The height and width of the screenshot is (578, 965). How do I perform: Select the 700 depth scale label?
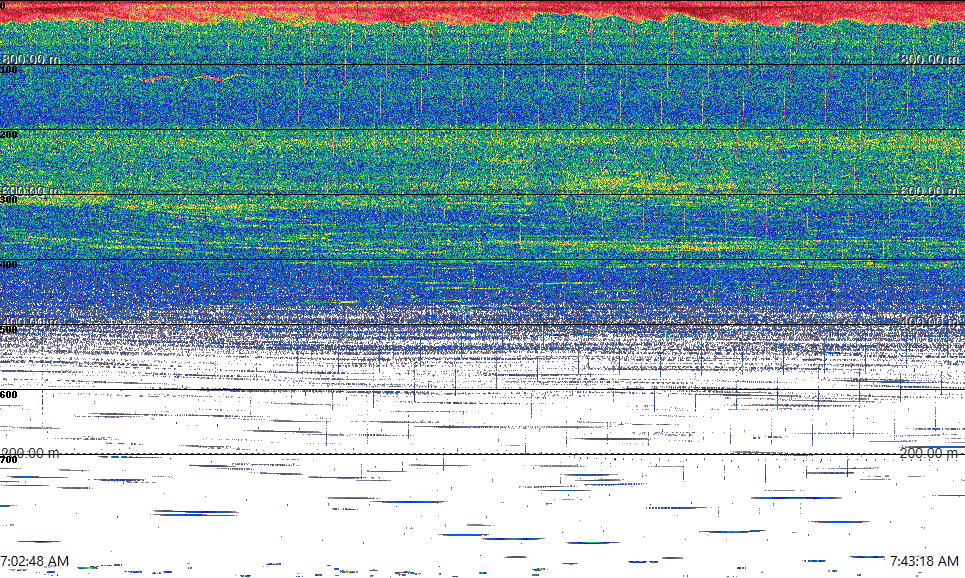(x=9, y=460)
